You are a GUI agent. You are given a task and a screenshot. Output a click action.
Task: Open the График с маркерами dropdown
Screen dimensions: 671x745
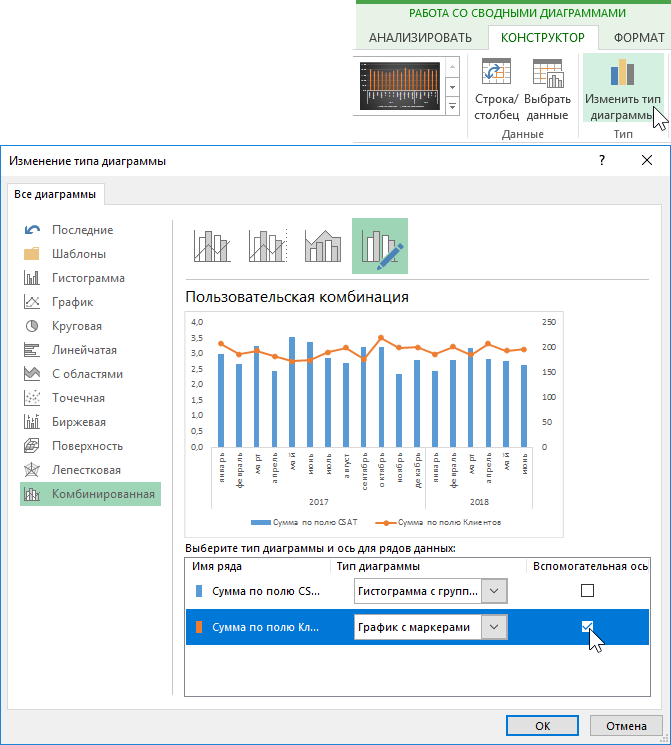[495, 627]
